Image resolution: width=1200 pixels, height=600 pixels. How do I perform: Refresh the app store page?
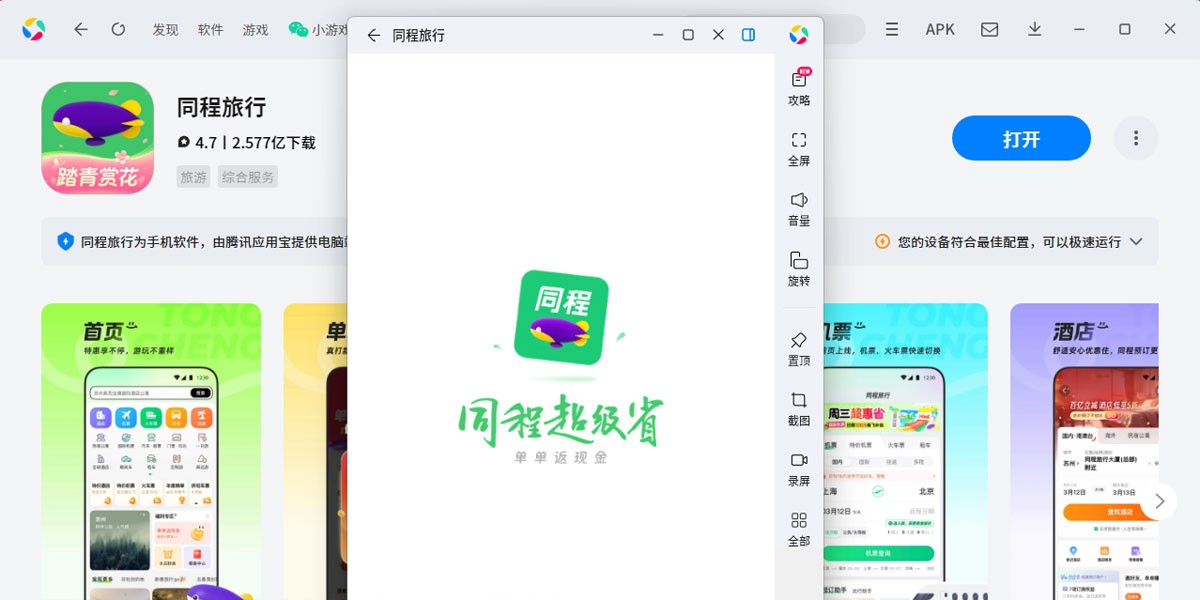click(x=118, y=30)
